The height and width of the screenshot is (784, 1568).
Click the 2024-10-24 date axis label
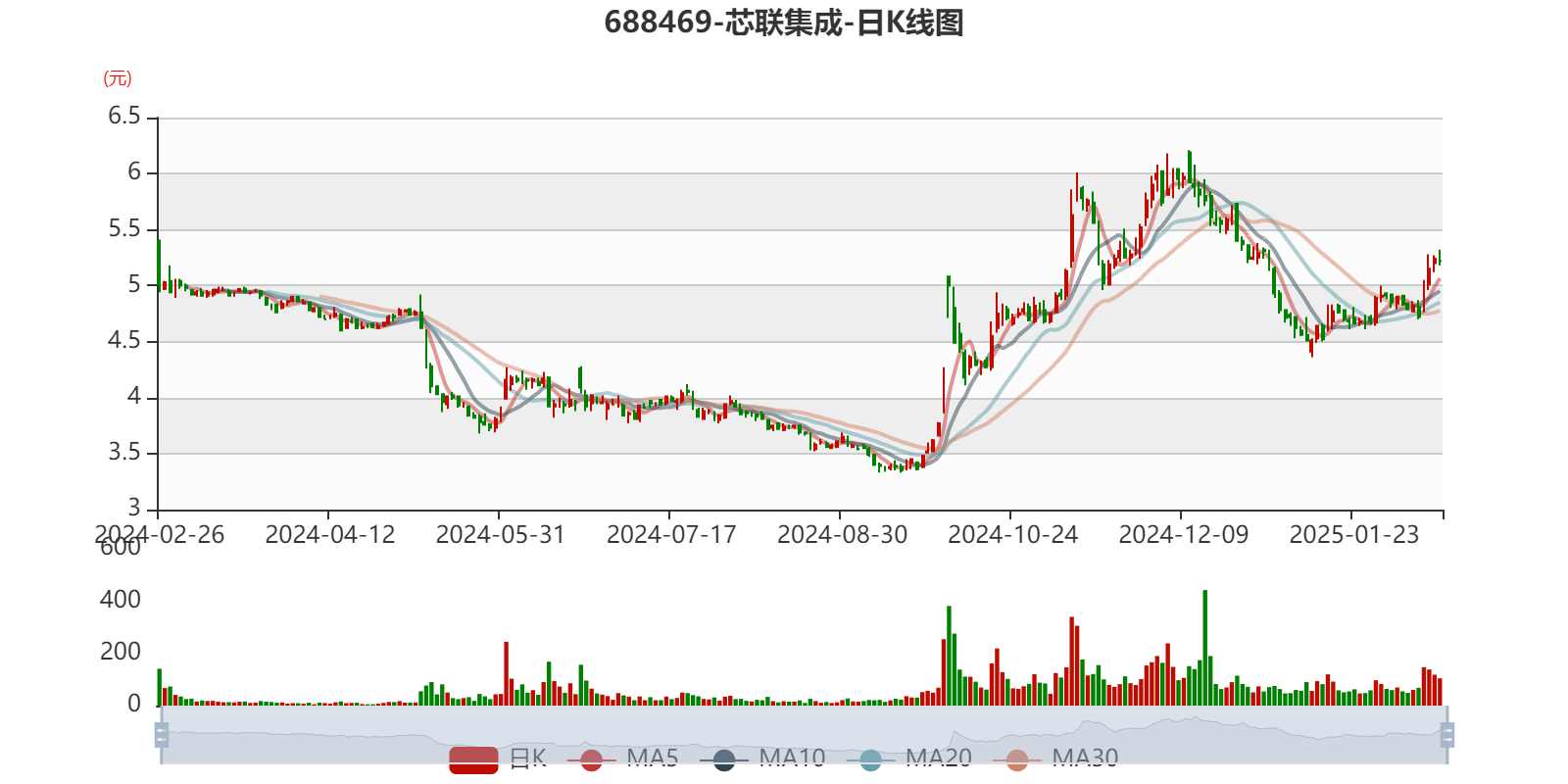1012,535
